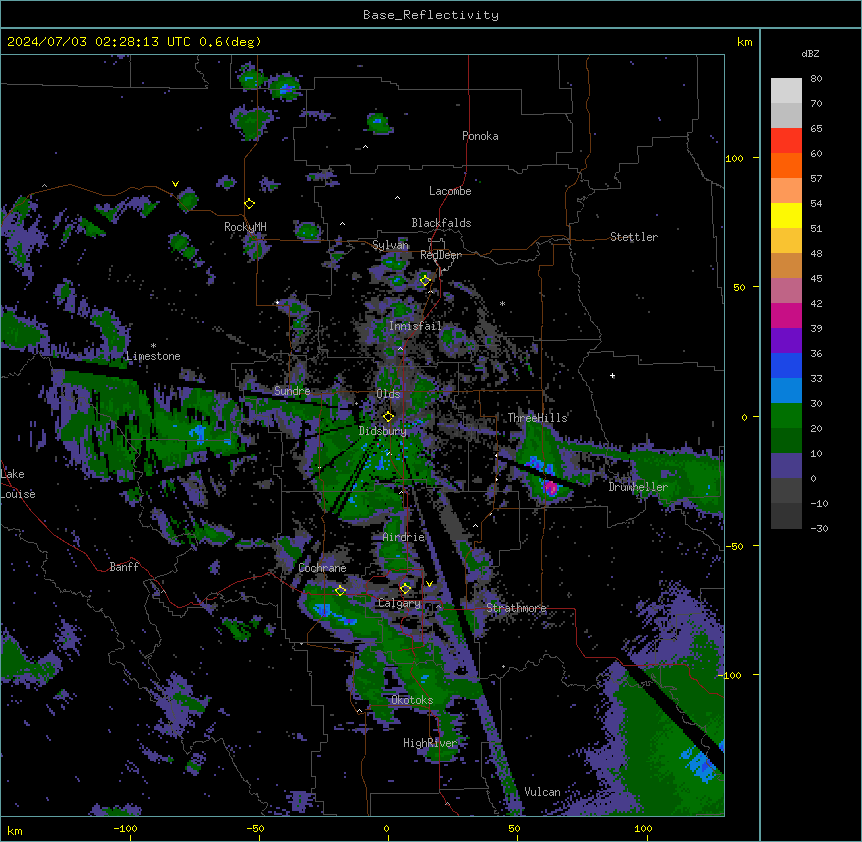Image resolution: width=862 pixels, height=842 pixels.
Task: Click the km unit label at bottom left
Action: [x=15, y=831]
